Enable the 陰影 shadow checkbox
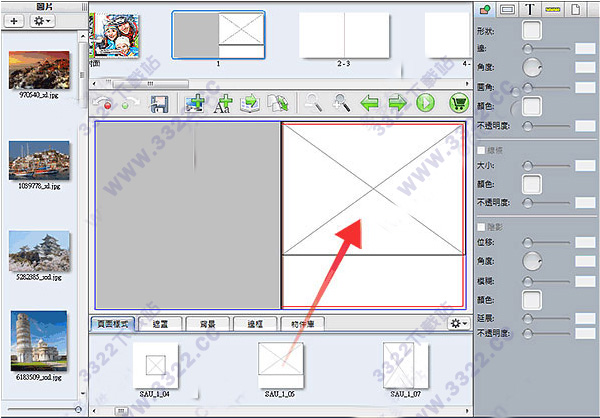 pyautogui.click(x=481, y=227)
